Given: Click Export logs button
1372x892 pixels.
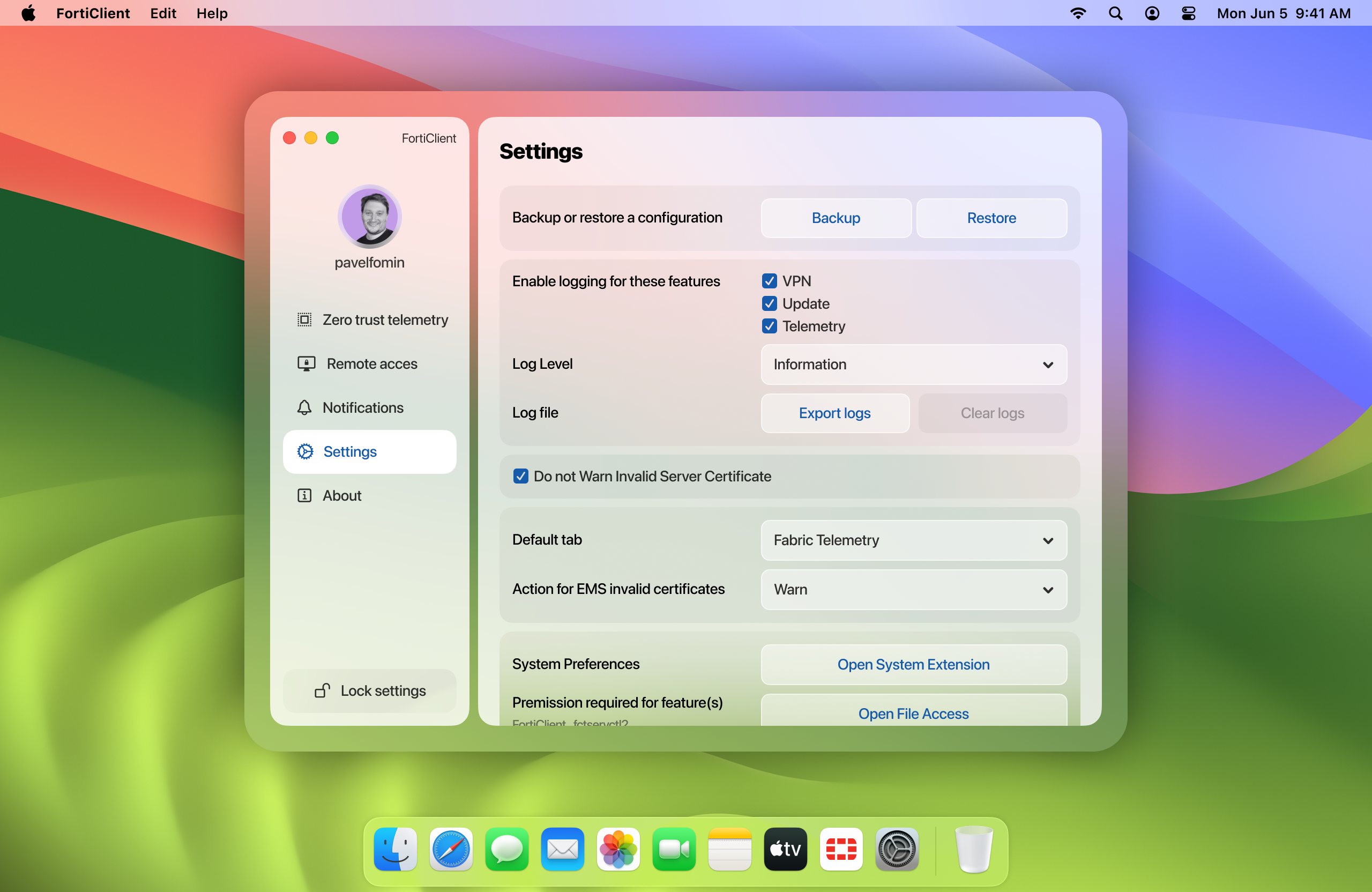Looking at the screenshot, I should point(834,413).
